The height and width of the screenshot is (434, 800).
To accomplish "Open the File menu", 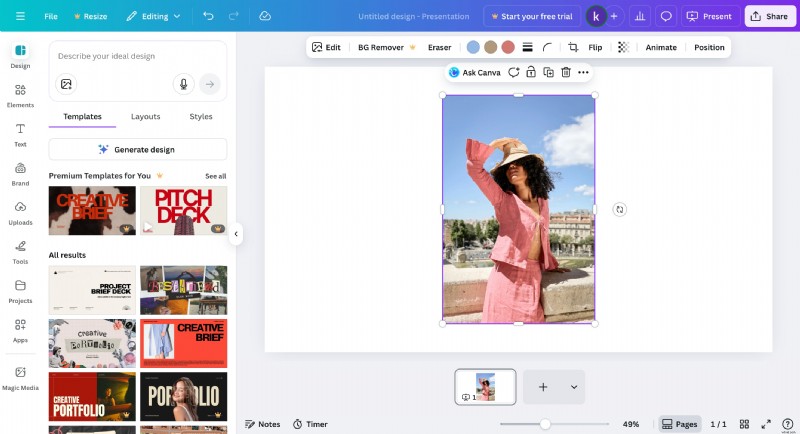I will pos(51,16).
